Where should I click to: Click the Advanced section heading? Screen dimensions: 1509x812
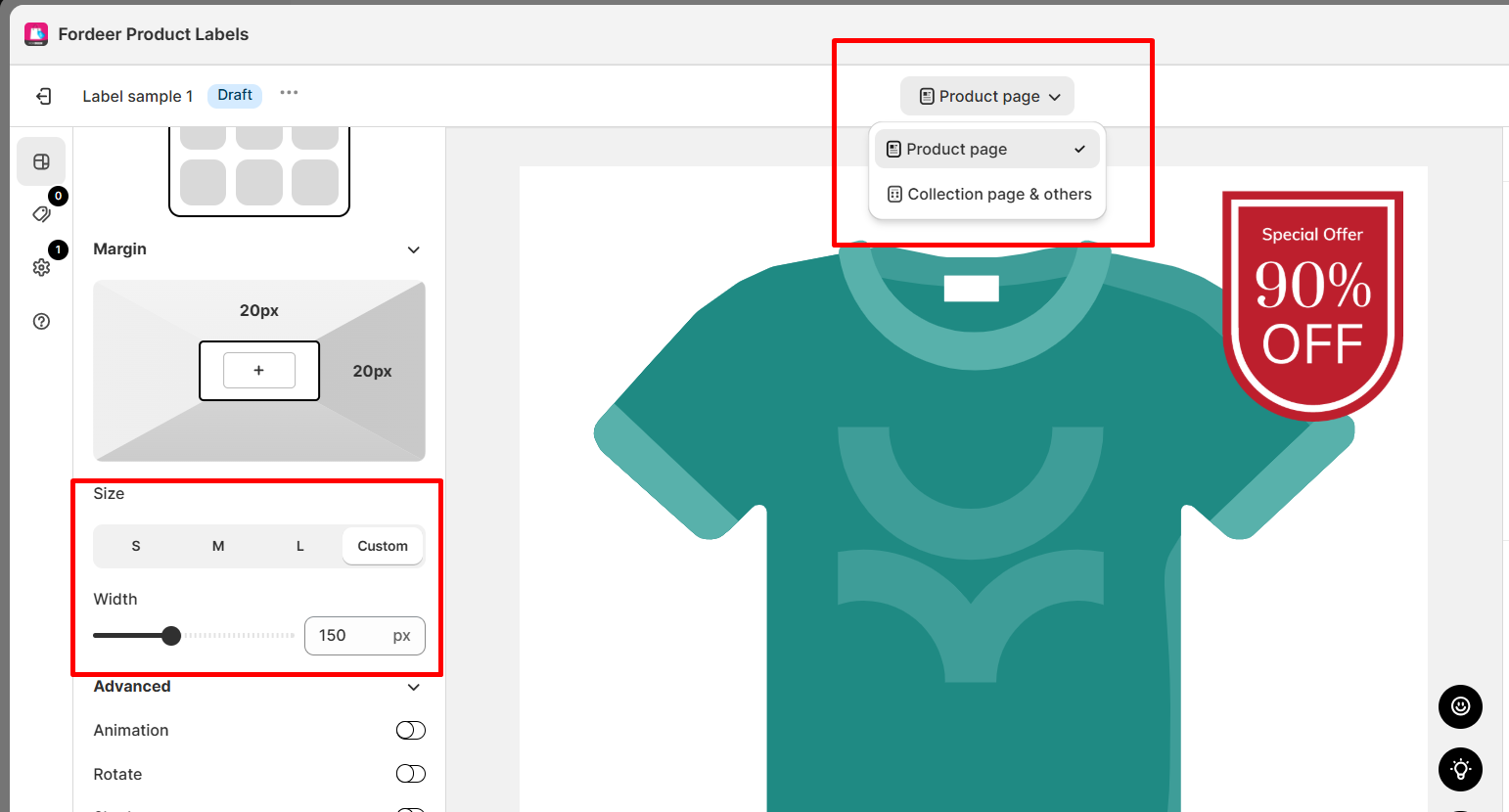click(x=132, y=687)
